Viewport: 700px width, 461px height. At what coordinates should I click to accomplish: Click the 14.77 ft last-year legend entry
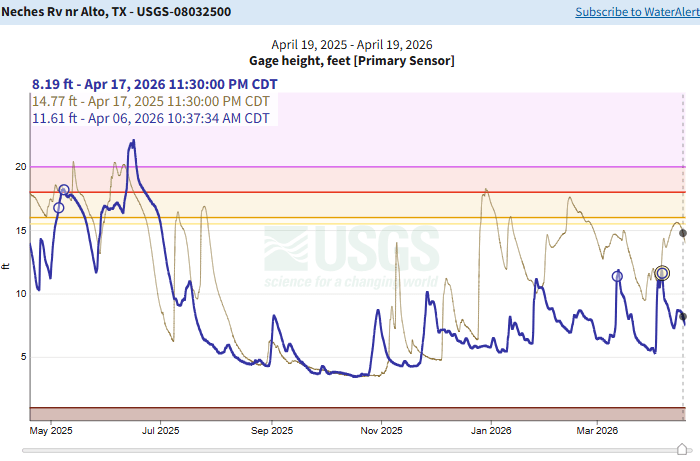tap(150, 101)
